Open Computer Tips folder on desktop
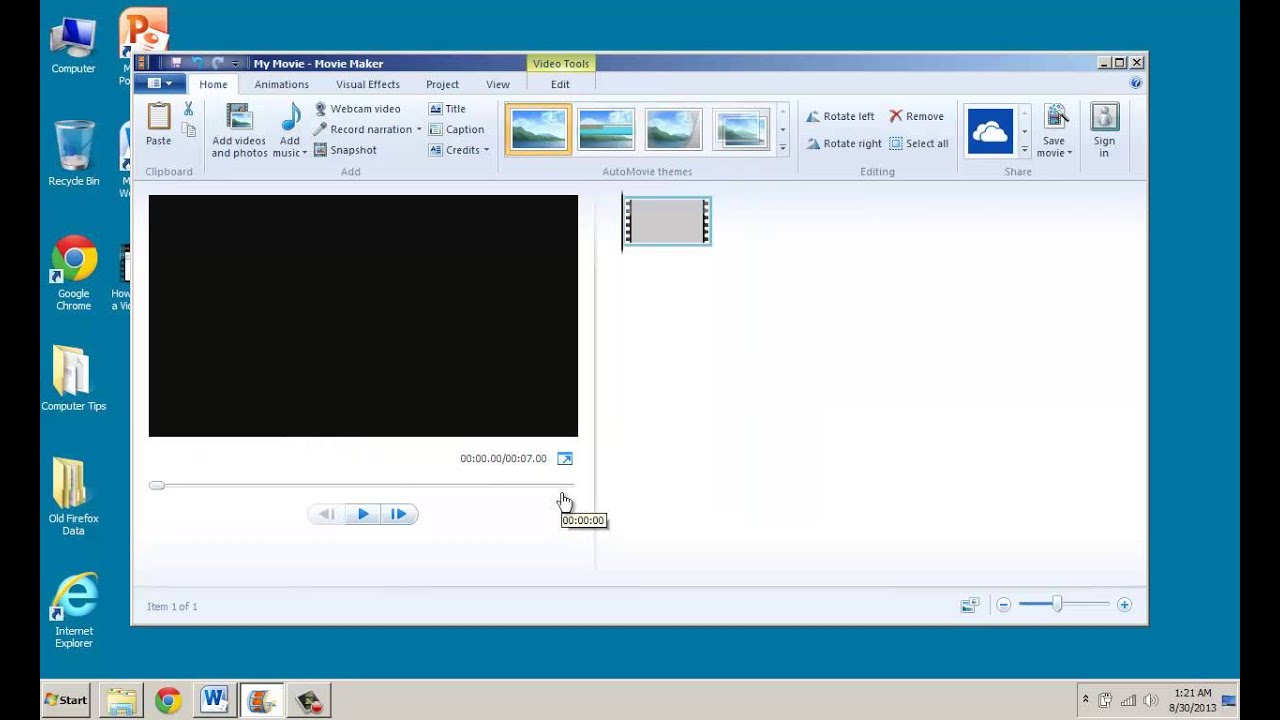 [74, 378]
